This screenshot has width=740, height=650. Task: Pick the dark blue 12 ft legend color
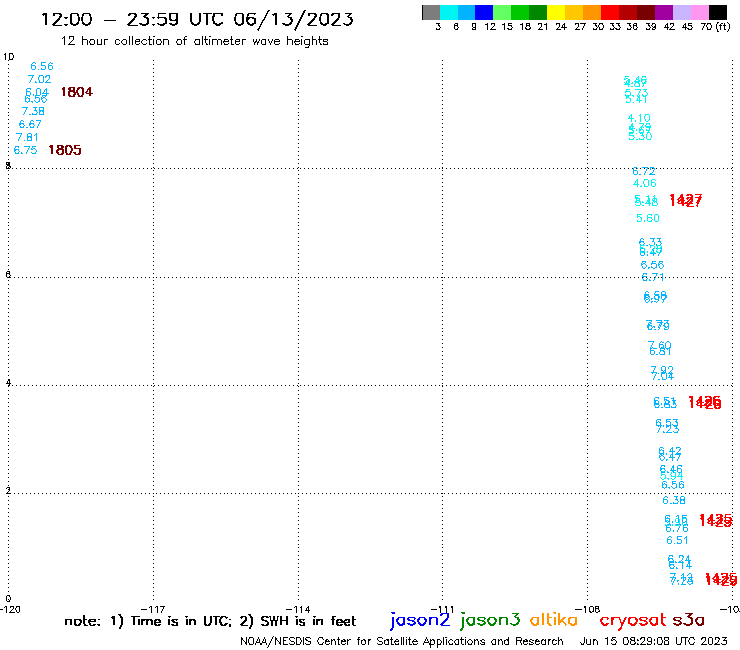tap(484, 12)
